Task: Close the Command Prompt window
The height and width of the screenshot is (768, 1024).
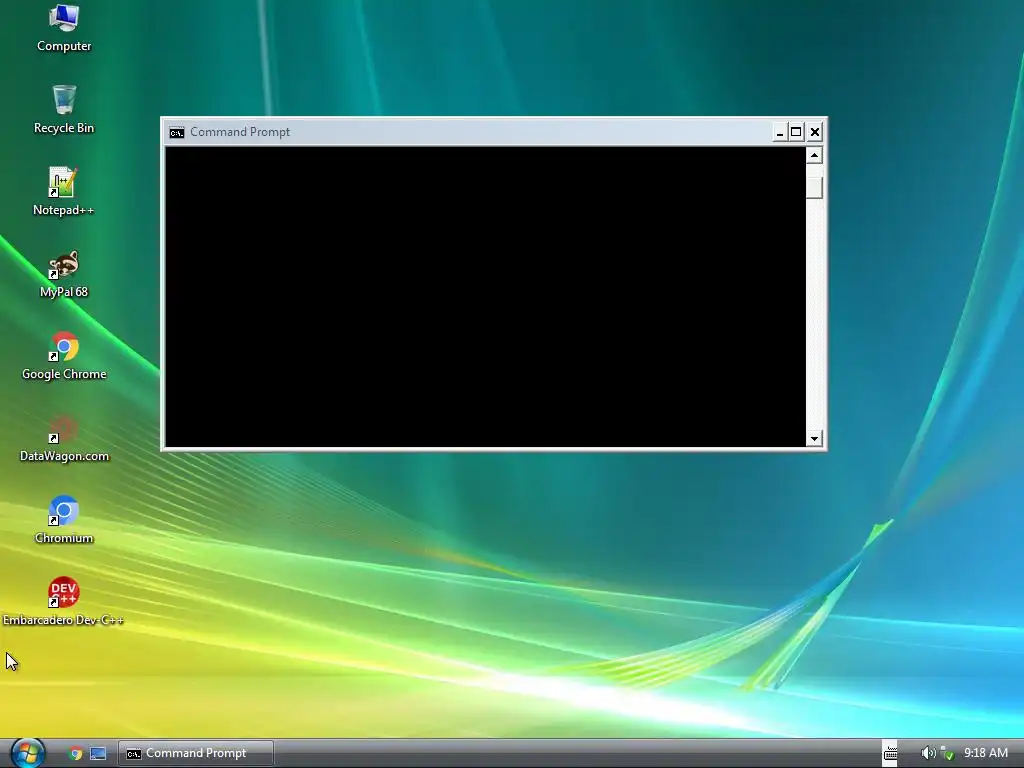Action: pos(814,133)
